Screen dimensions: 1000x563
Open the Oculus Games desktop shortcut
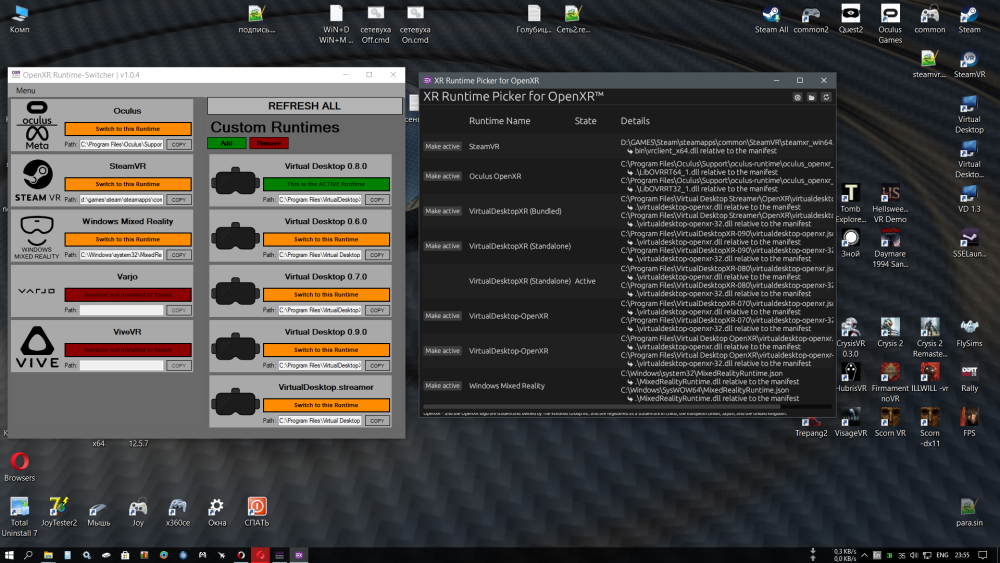pyautogui.click(x=890, y=24)
